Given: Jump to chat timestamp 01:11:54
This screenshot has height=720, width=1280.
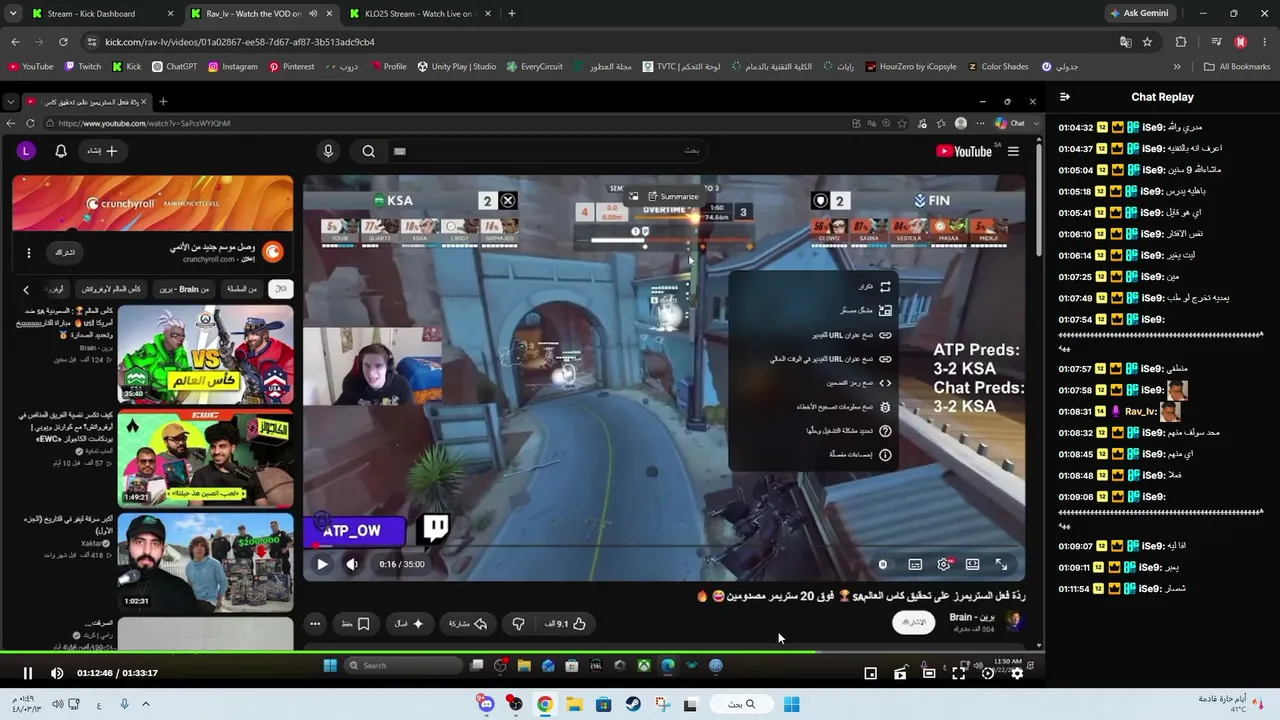Looking at the screenshot, I should pos(1075,589).
